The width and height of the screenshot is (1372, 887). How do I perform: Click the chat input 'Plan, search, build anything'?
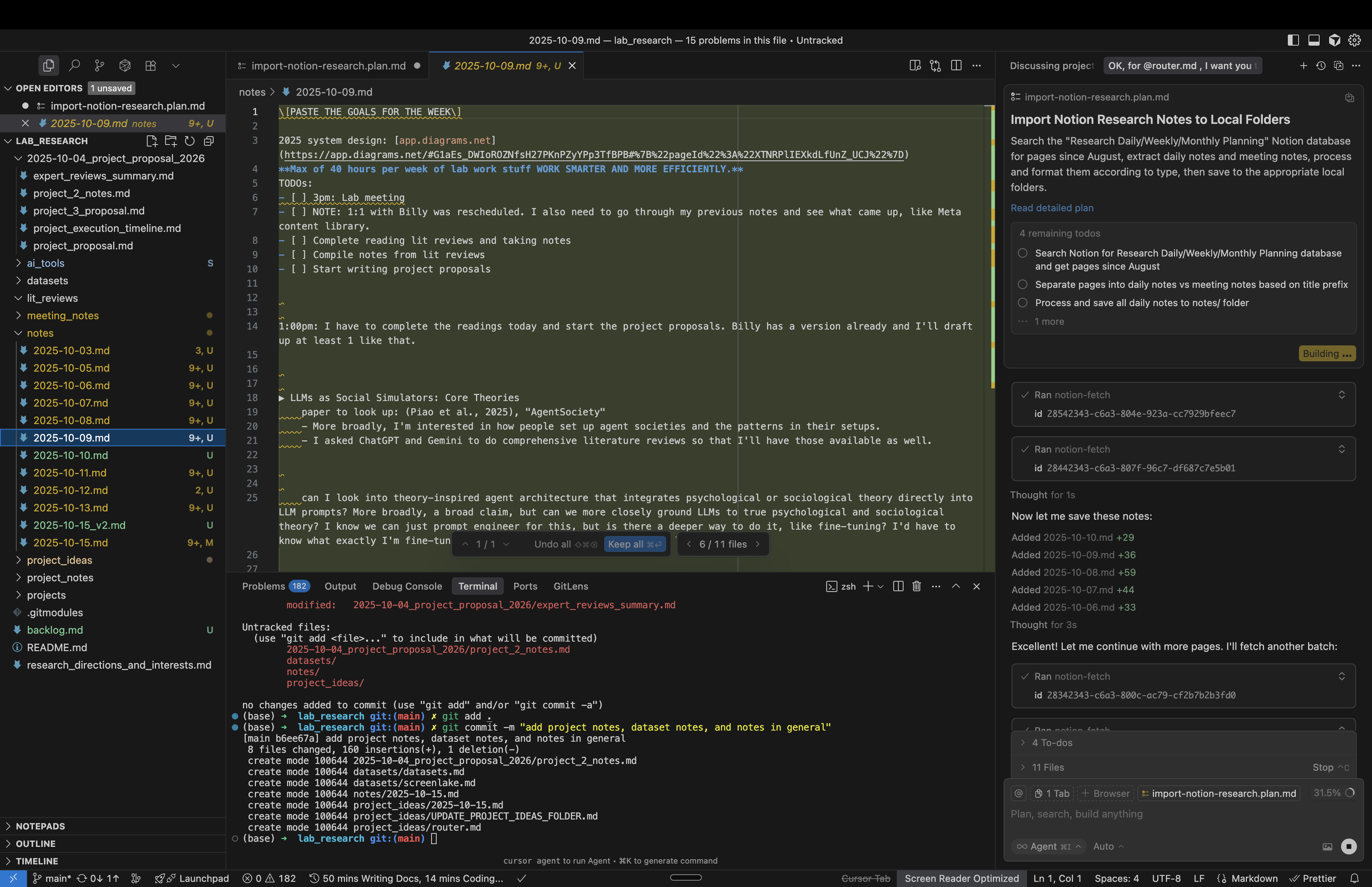[x=1077, y=814]
